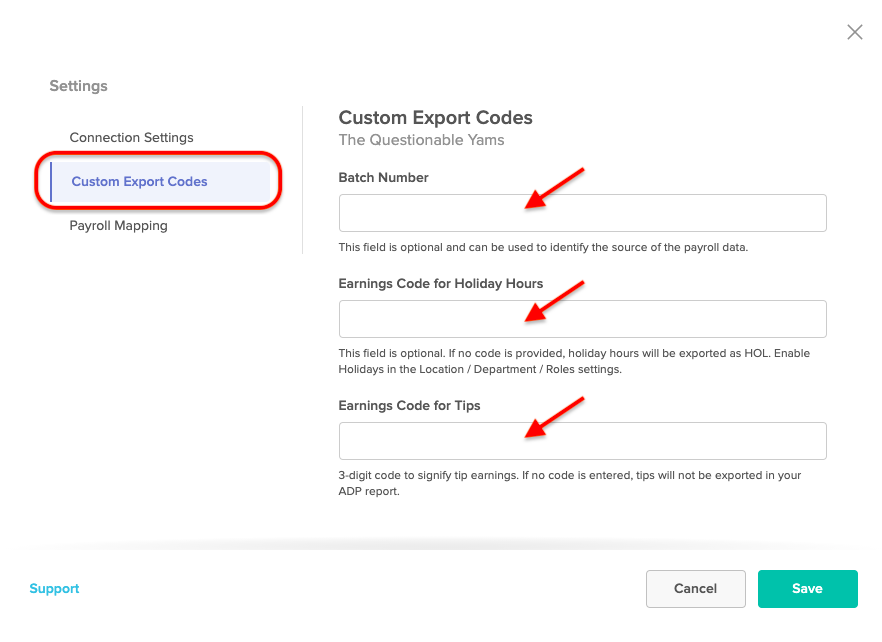This screenshot has width=882, height=642.
Task: Click the Earnings Code for Holiday Hours label
Action: pyautogui.click(x=440, y=284)
